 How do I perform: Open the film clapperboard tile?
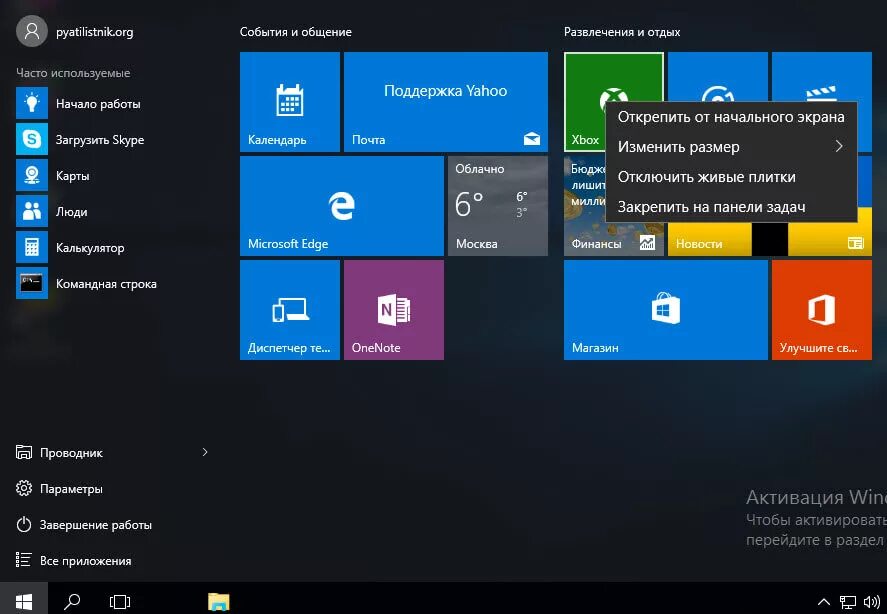tap(822, 76)
